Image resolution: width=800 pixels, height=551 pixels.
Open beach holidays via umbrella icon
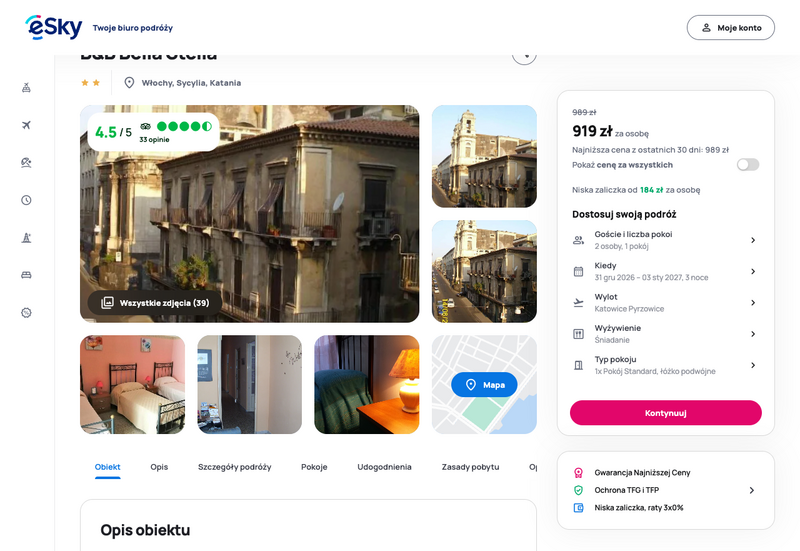pos(27,163)
